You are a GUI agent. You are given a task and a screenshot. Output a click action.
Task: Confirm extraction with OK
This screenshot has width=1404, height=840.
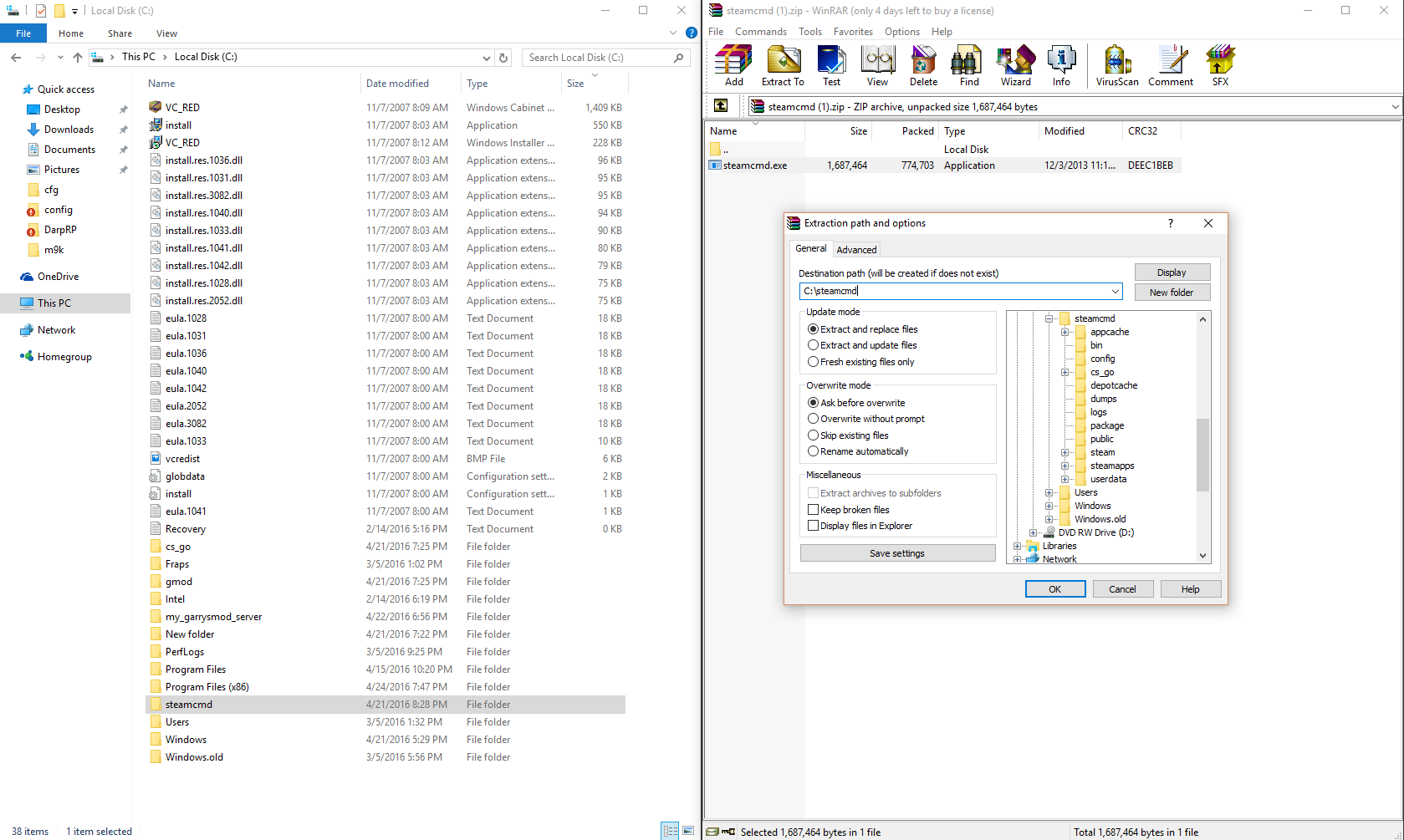pyautogui.click(x=1055, y=589)
